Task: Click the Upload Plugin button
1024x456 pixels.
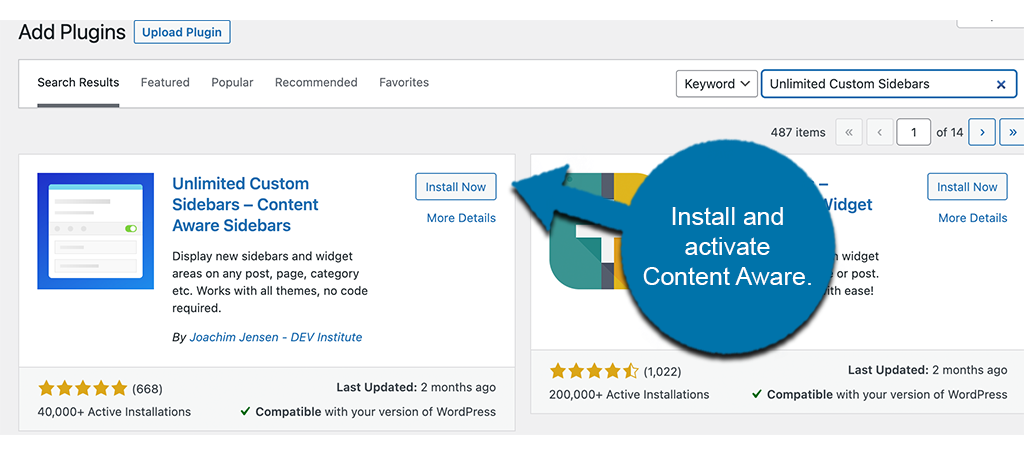Action: tap(182, 32)
